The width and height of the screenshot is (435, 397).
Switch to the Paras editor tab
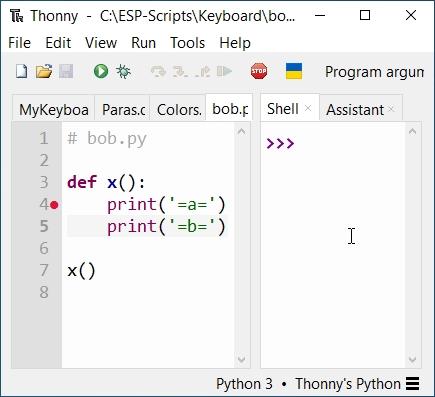(x=123, y=109)
